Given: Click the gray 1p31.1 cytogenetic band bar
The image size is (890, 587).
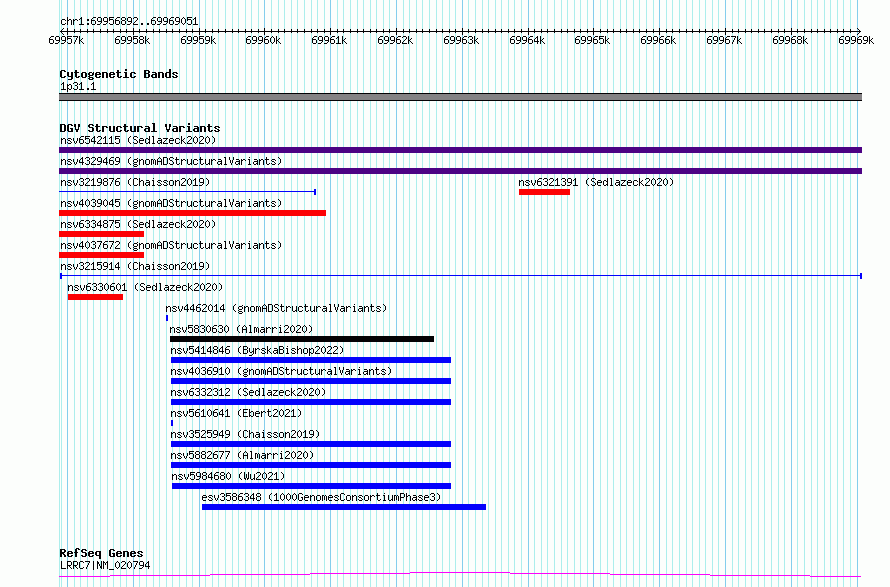Looking at the screenshot, I should (x=460, y=97).
